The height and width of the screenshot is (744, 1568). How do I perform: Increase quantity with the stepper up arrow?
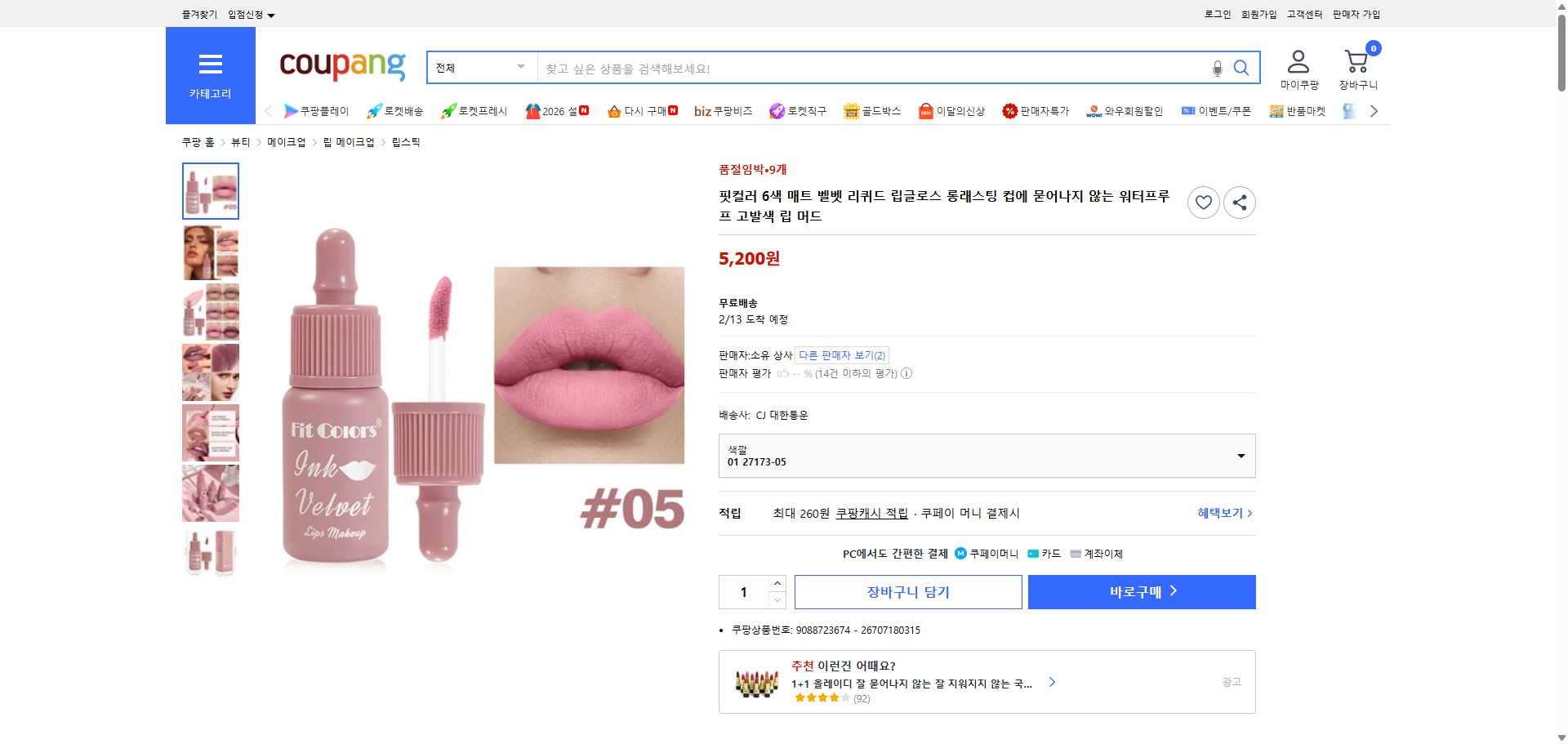coord(777,581)
